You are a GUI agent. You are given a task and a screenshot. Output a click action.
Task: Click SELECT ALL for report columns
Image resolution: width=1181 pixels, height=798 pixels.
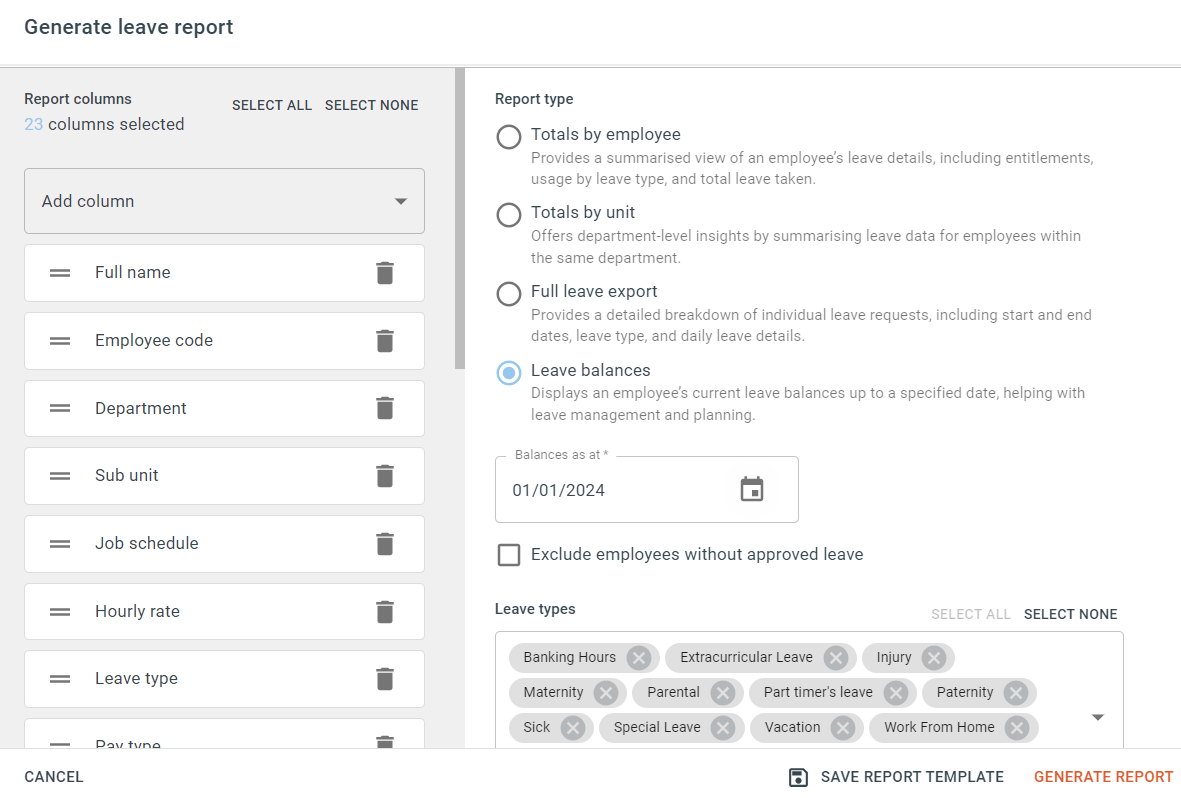coord(272,104)
